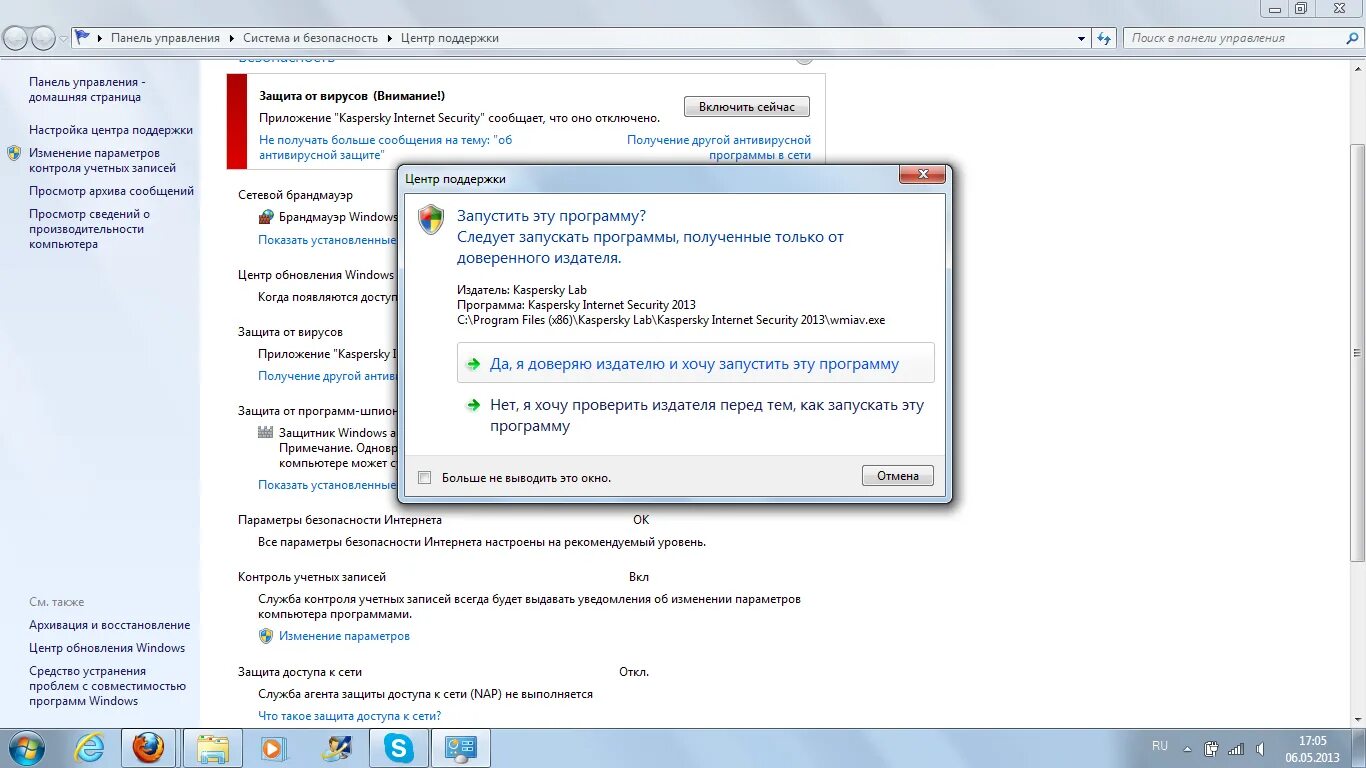Click the RU language indicator
The height and width of the screenshot is (768, 1366).
pos(1160,746)
